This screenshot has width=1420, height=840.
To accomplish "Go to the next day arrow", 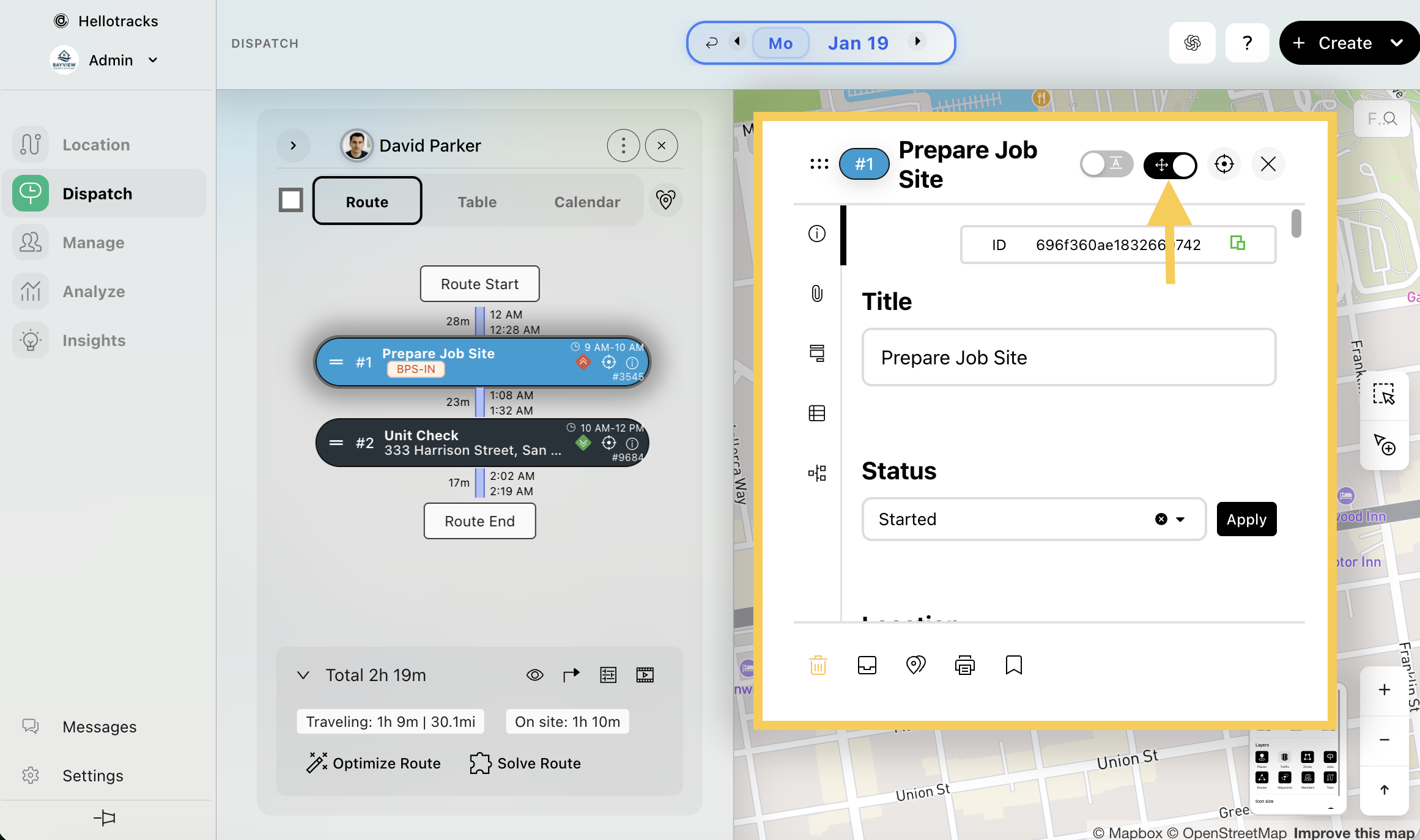I will tap(917, 42).
